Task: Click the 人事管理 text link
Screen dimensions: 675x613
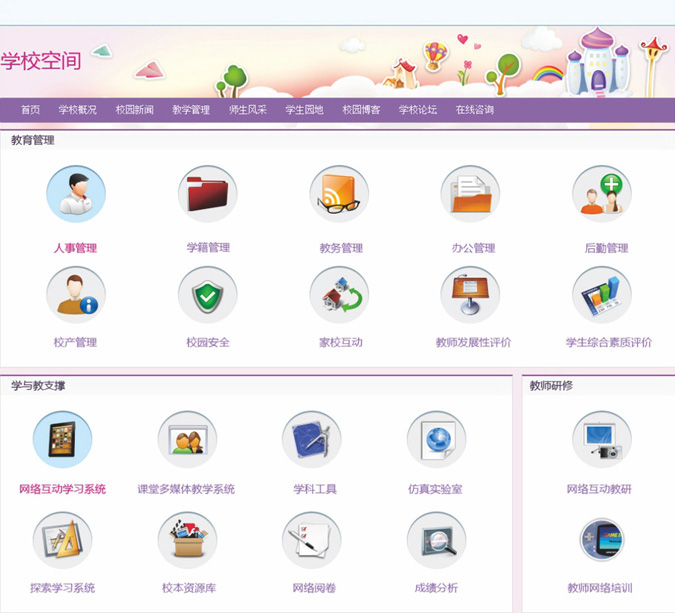Action: pos(75,248)
